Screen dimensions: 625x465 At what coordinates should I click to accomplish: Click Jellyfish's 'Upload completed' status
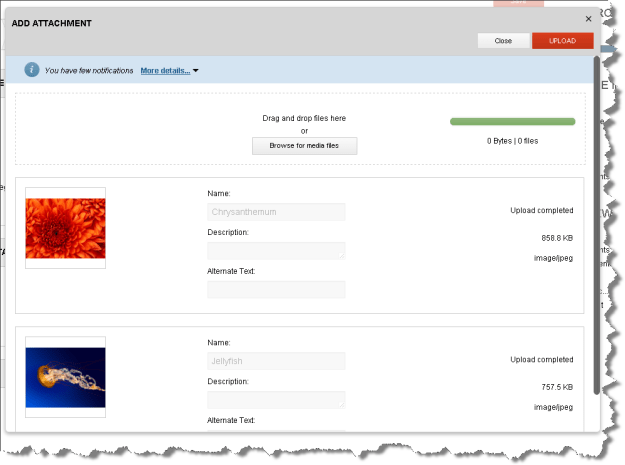coord(542,359)
